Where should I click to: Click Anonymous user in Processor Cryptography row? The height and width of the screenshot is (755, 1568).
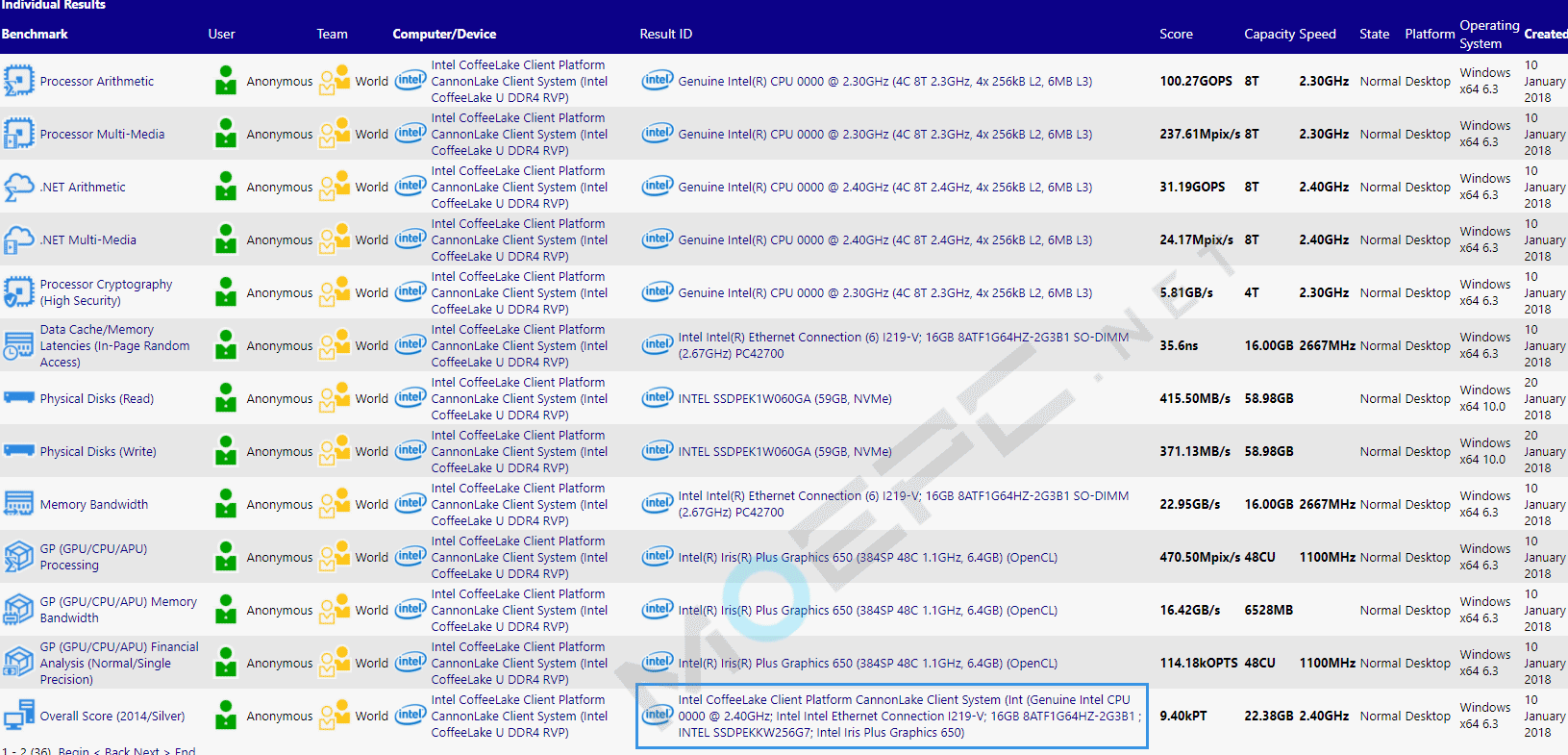coord(279,292)
